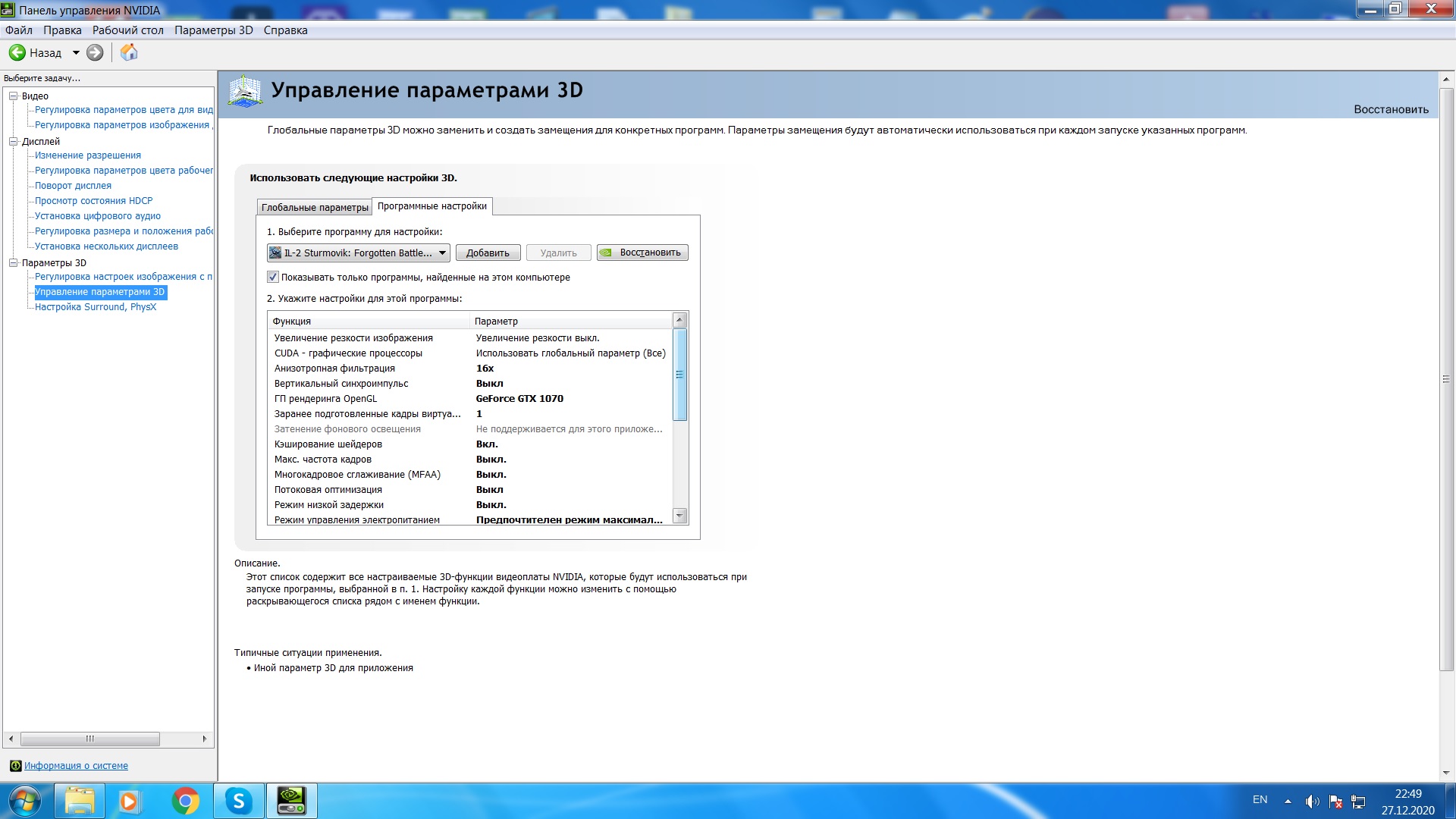The height and width of the screenshot is (819, 1456).
Task: Click the Forward arrow toolbar icon
Action: coord(95,52)
